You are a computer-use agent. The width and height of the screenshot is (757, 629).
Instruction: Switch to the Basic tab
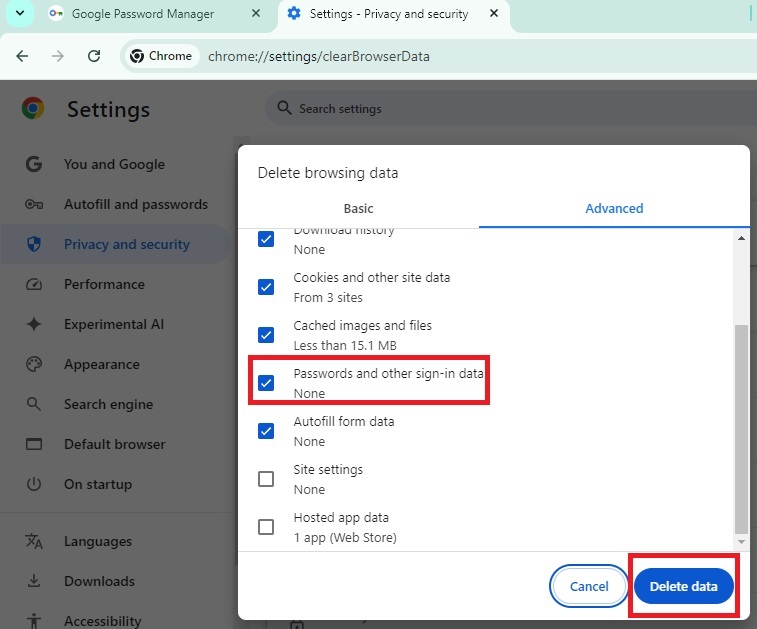click(x=358, y=209)
